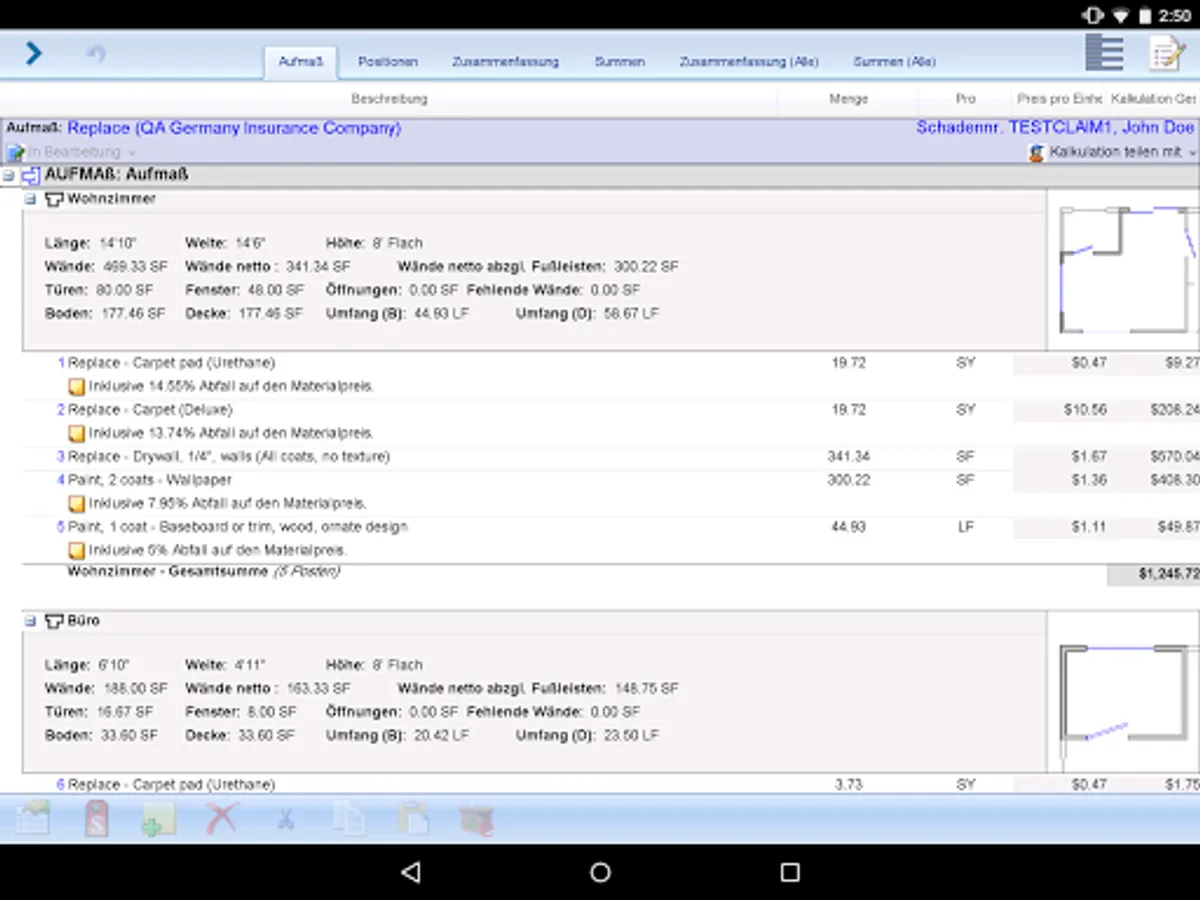Select the 44.93 quantity for Baseboard paint
Screen dimensions: 1200x900
(848, 527)
